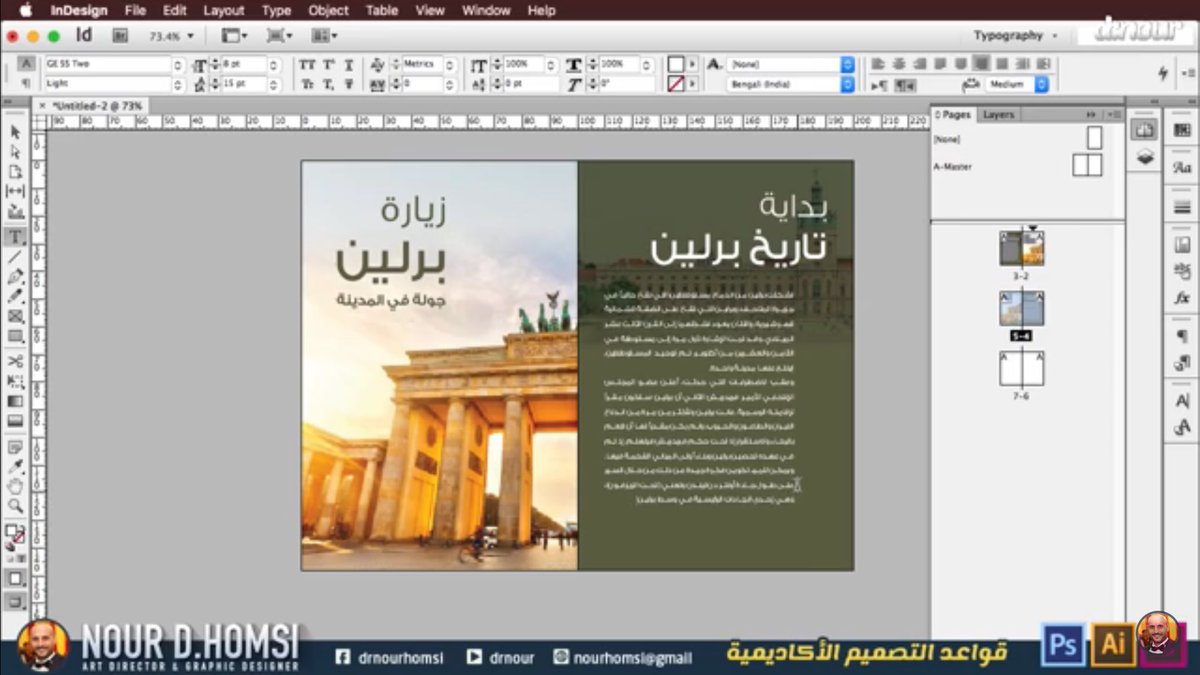
Task: Open the View Options dropdown
Action: pos(233,35)
